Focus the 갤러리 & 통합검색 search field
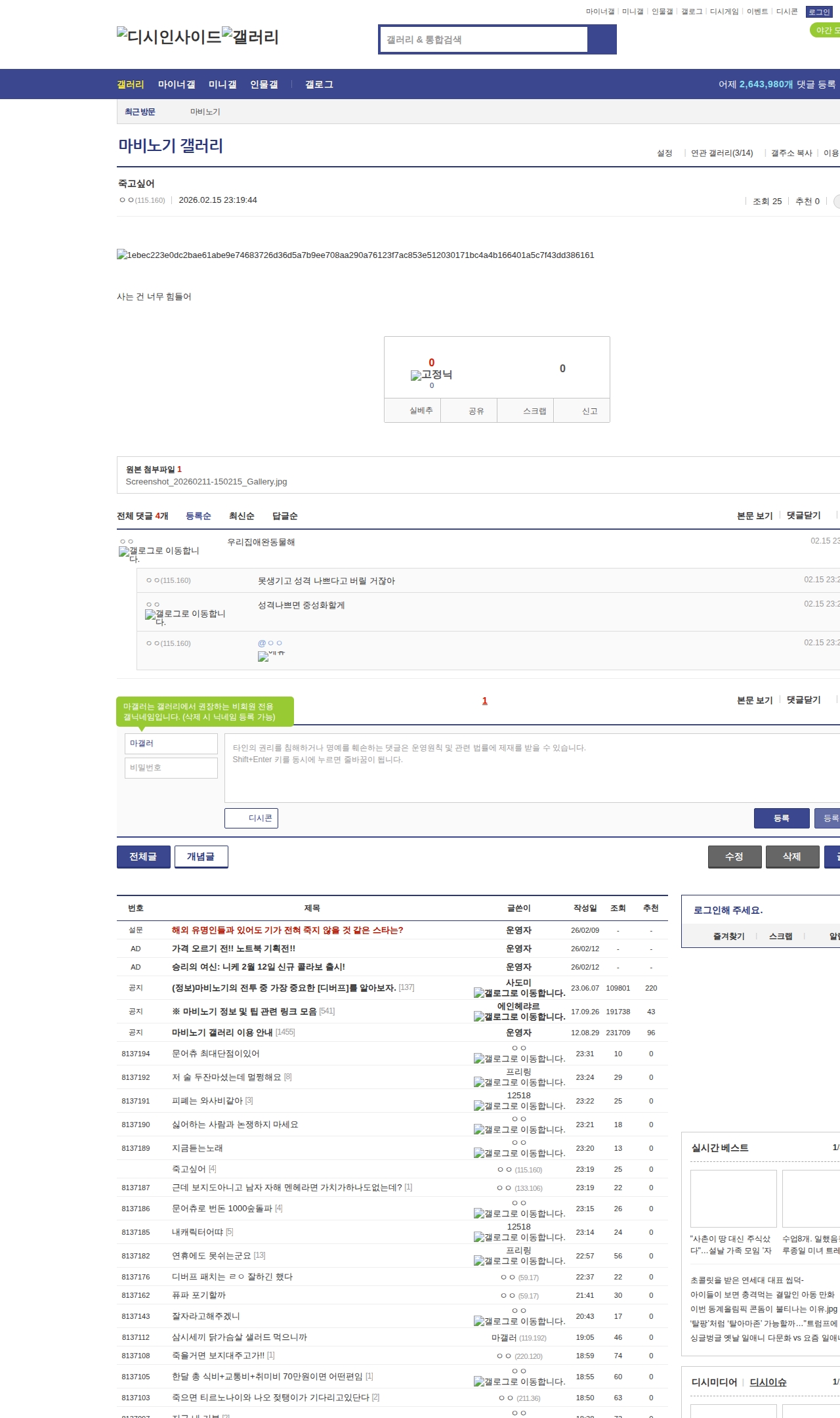The width and height of the screenshot is (840, 1418). coord(484,39)
